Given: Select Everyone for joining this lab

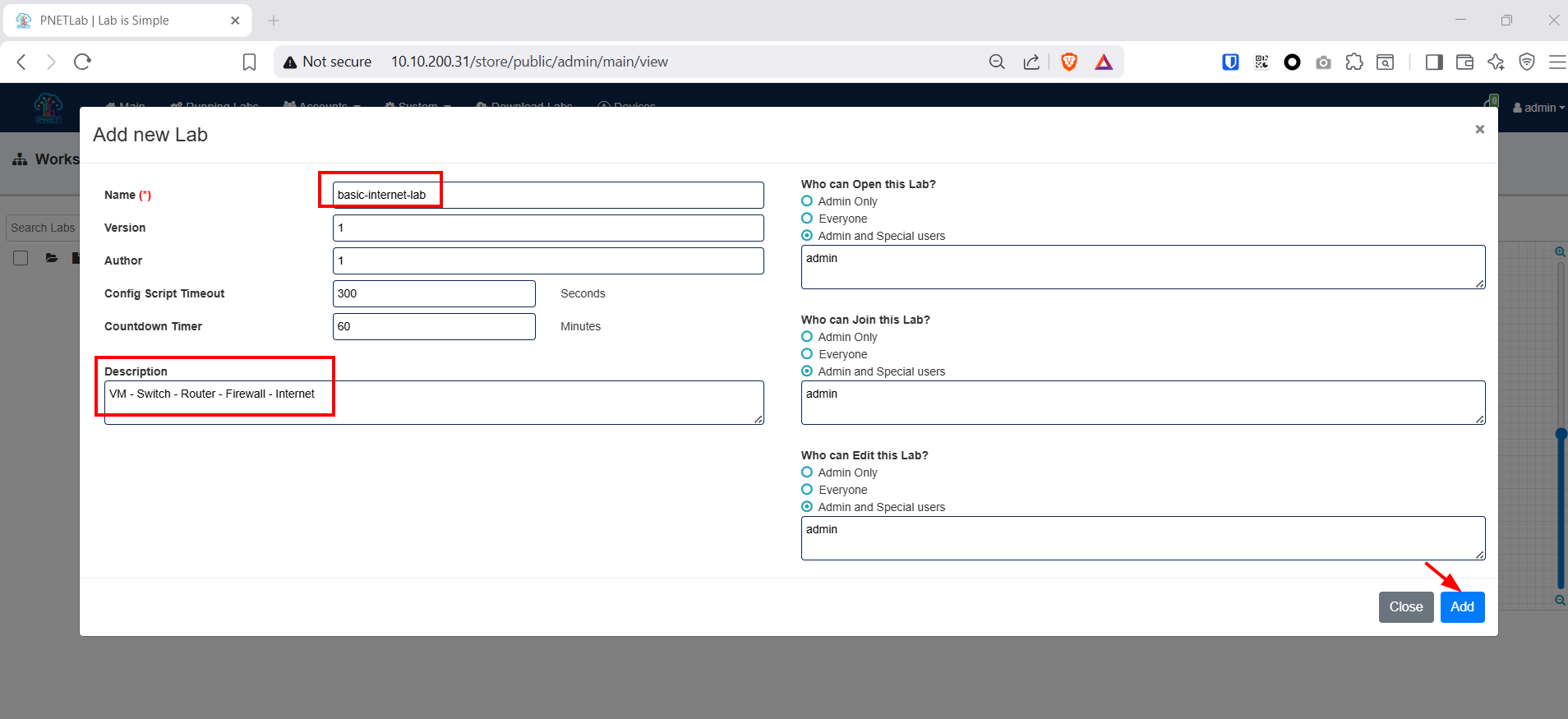Looking at the screenshot, I should [807, 353].
